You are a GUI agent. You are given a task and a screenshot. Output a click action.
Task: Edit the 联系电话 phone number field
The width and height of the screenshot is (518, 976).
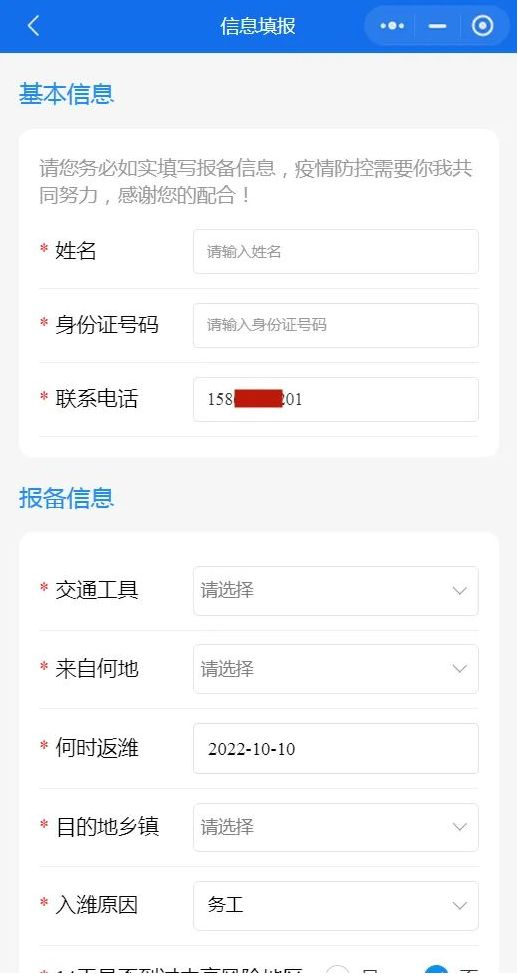[x=336, y=399]
